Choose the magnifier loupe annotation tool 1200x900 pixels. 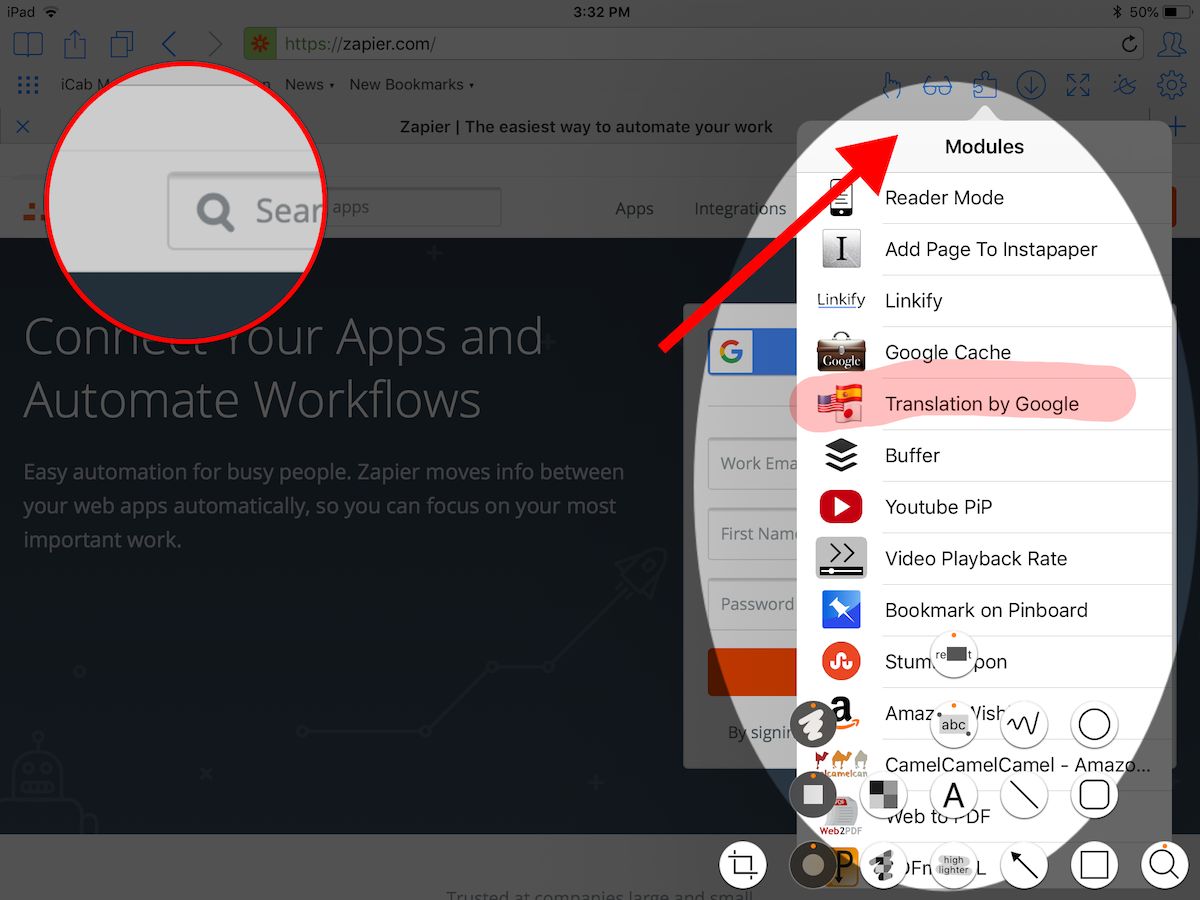[x=1164, y=865]
